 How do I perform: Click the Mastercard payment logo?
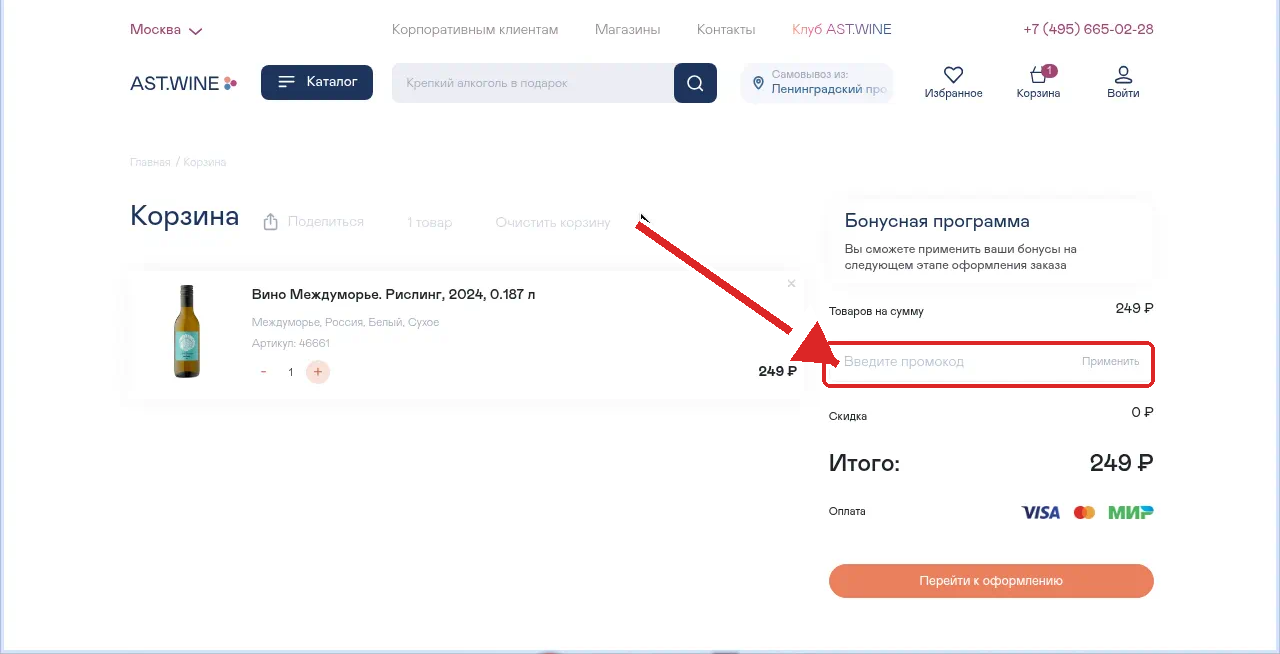[1084, 512]
